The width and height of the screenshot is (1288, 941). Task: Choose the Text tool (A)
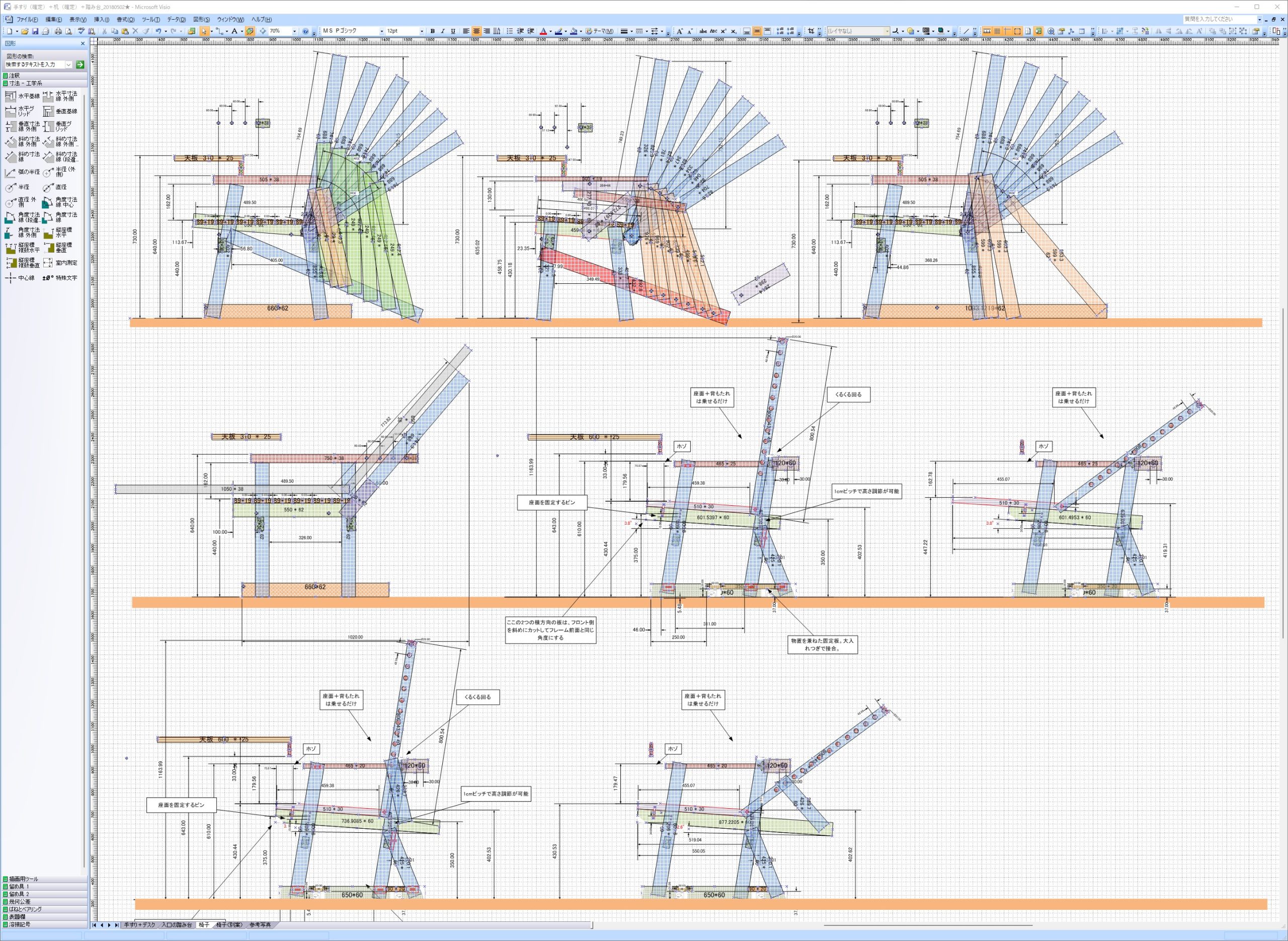[234, 31]
